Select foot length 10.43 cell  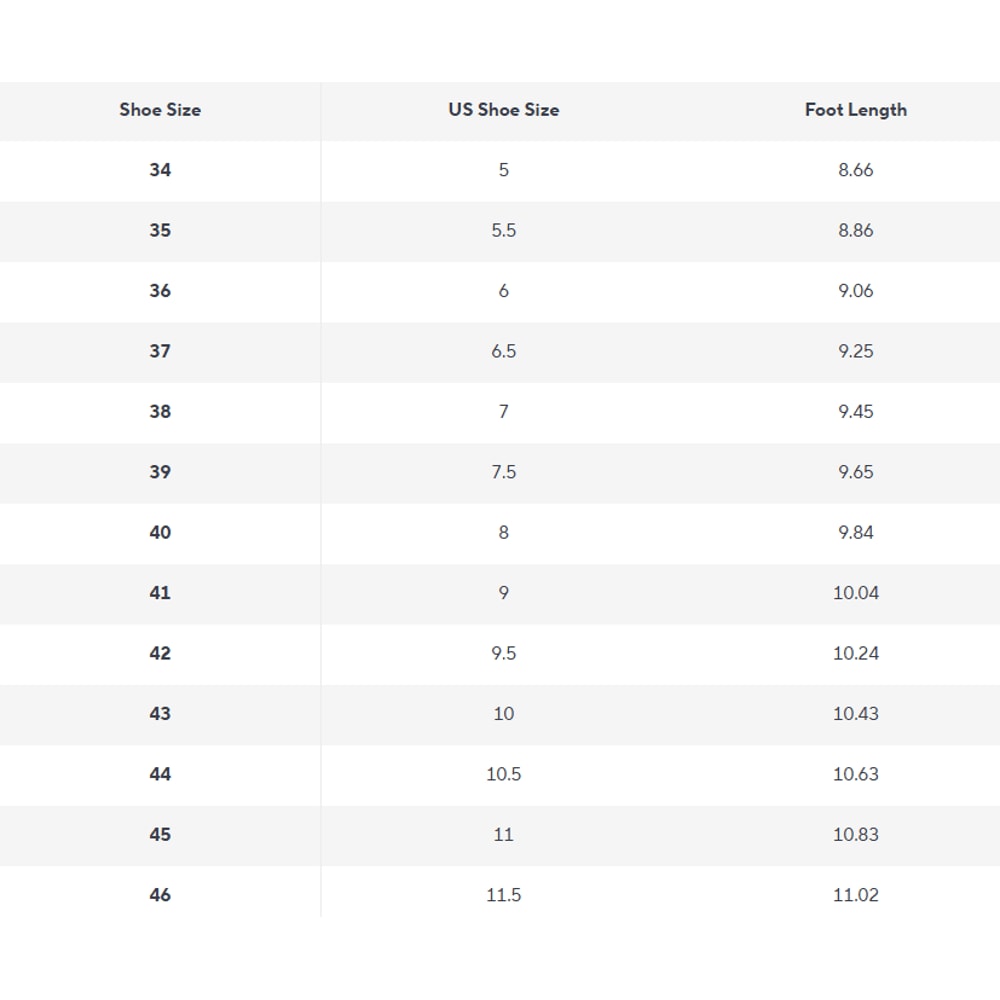point(855,713)
